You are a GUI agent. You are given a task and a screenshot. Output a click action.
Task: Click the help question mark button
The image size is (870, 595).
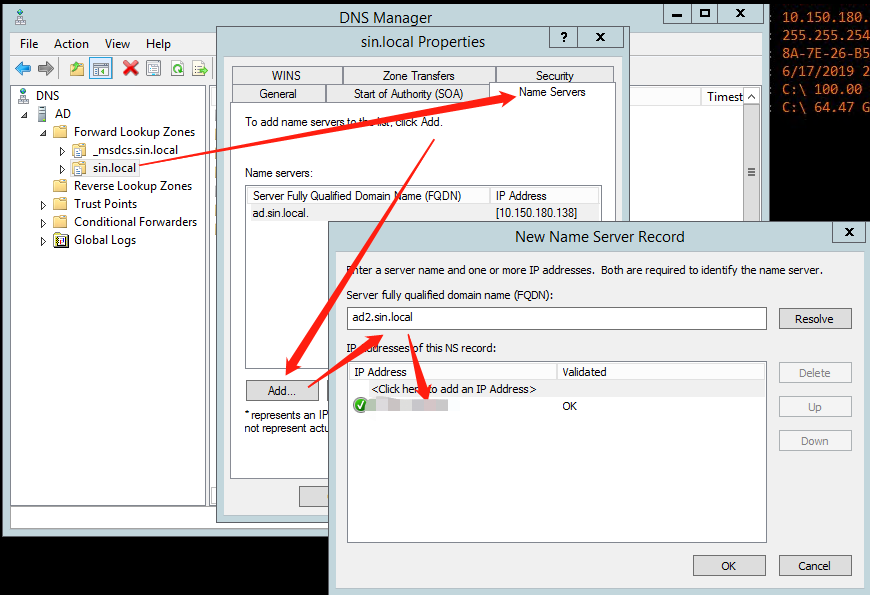click(564, 37)
